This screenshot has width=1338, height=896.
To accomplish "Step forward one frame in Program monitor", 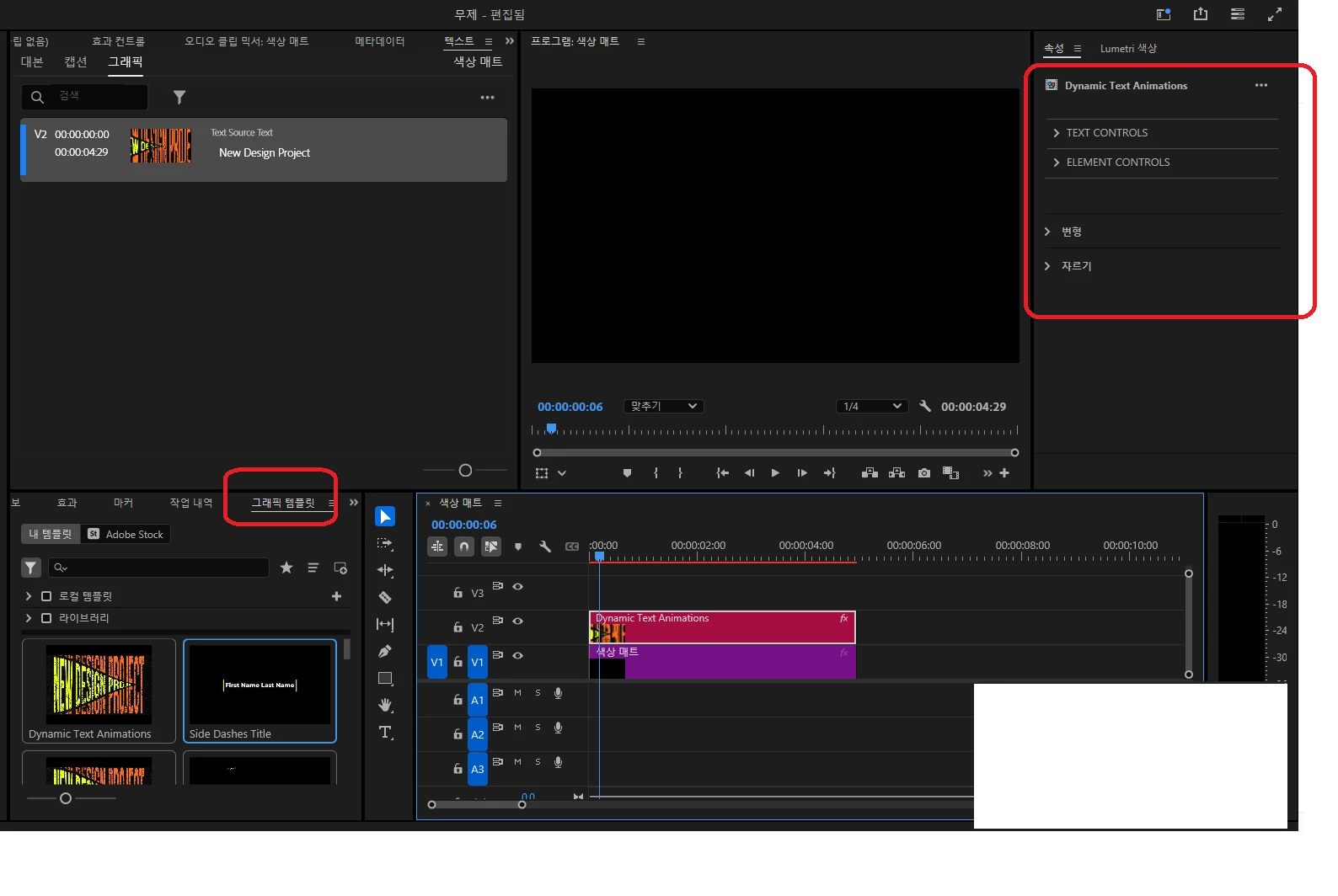I will point(802,473).
